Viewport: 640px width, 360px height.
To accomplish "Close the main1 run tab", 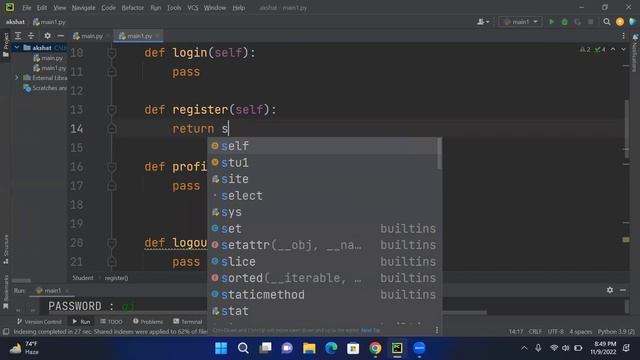I will [x=67, y=291].
